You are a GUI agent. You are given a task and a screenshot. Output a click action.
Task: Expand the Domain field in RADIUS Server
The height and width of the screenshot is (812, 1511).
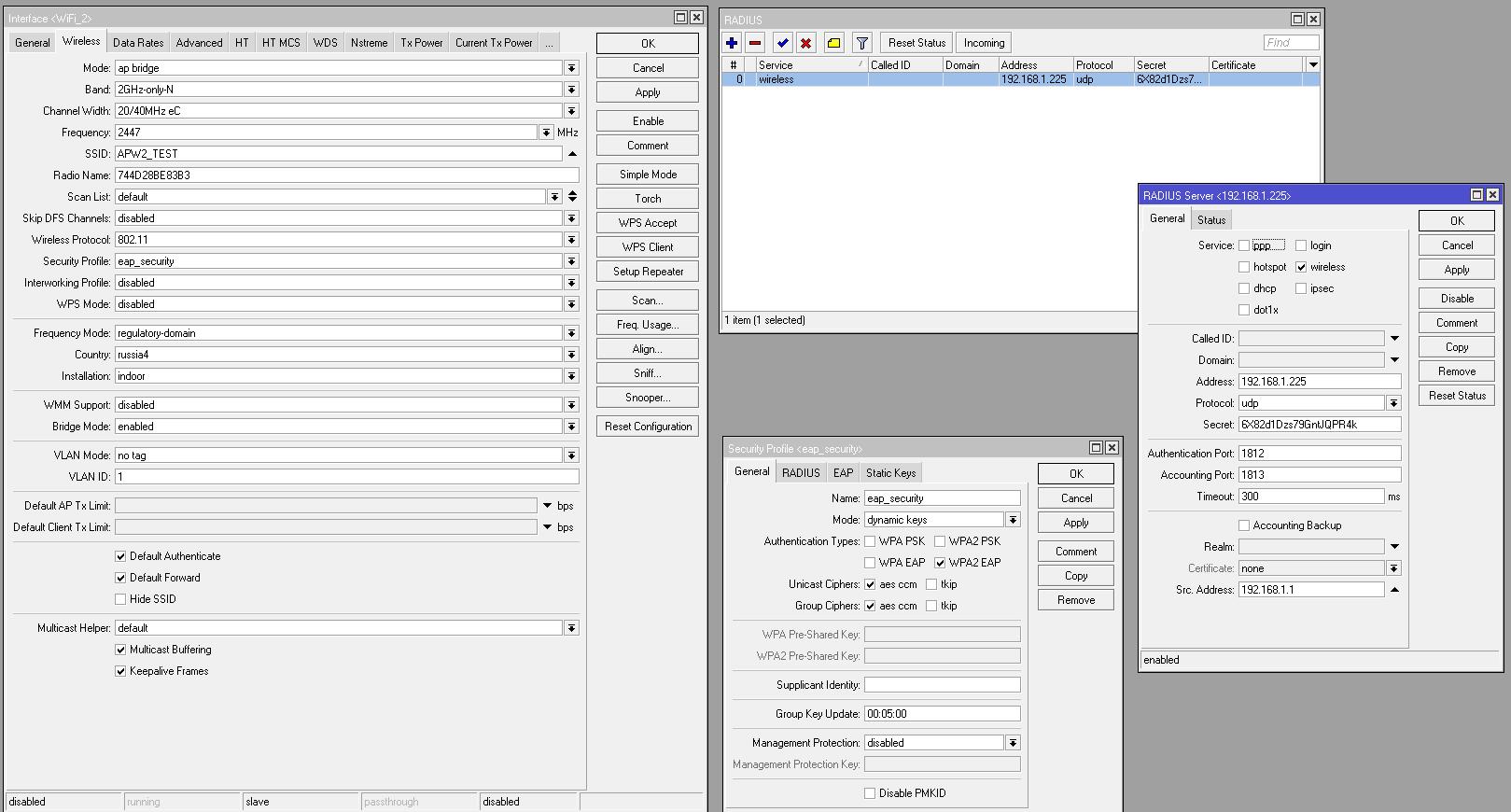1394,360
